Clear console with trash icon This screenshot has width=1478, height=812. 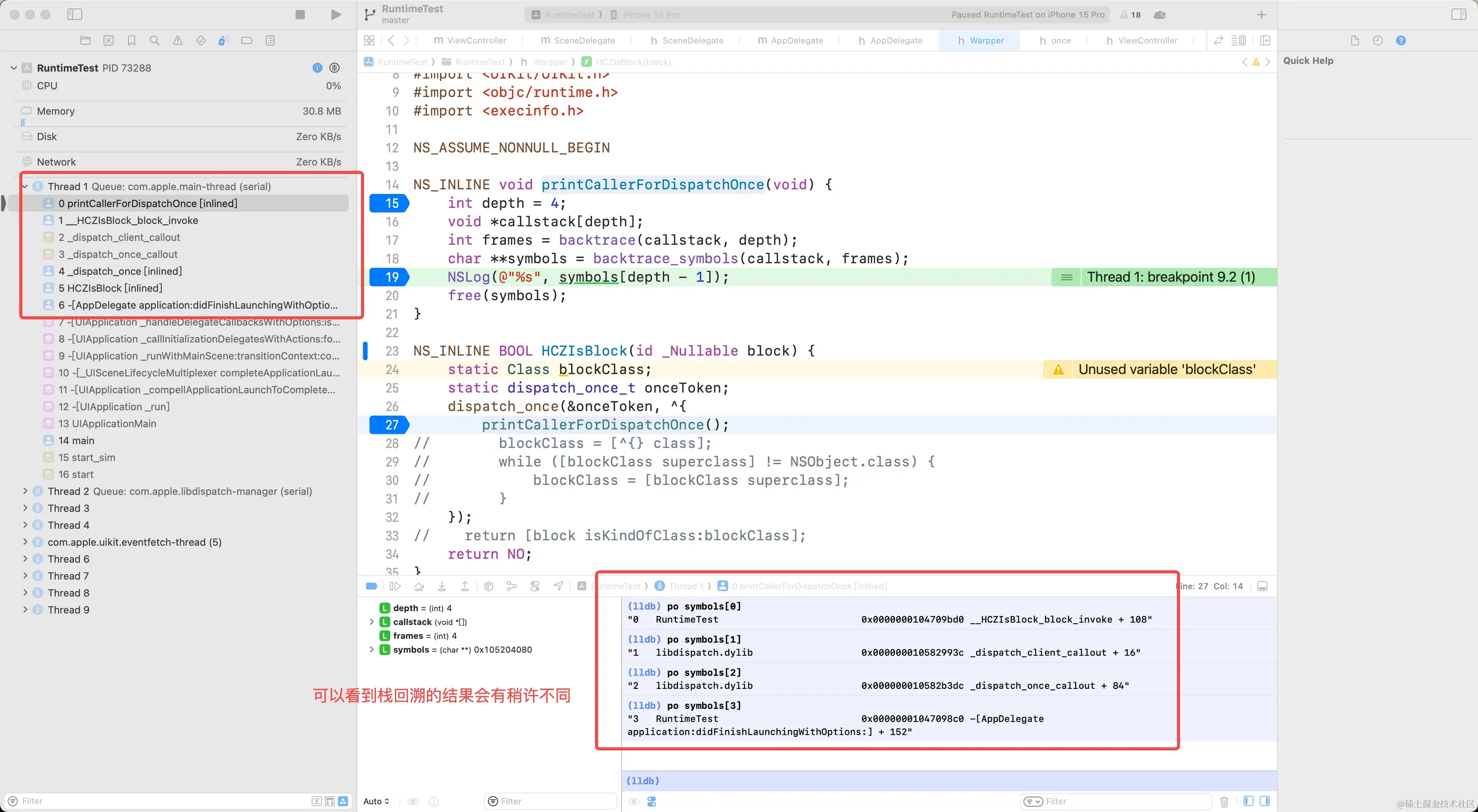pyautogui.click(x=1224, y=801)
